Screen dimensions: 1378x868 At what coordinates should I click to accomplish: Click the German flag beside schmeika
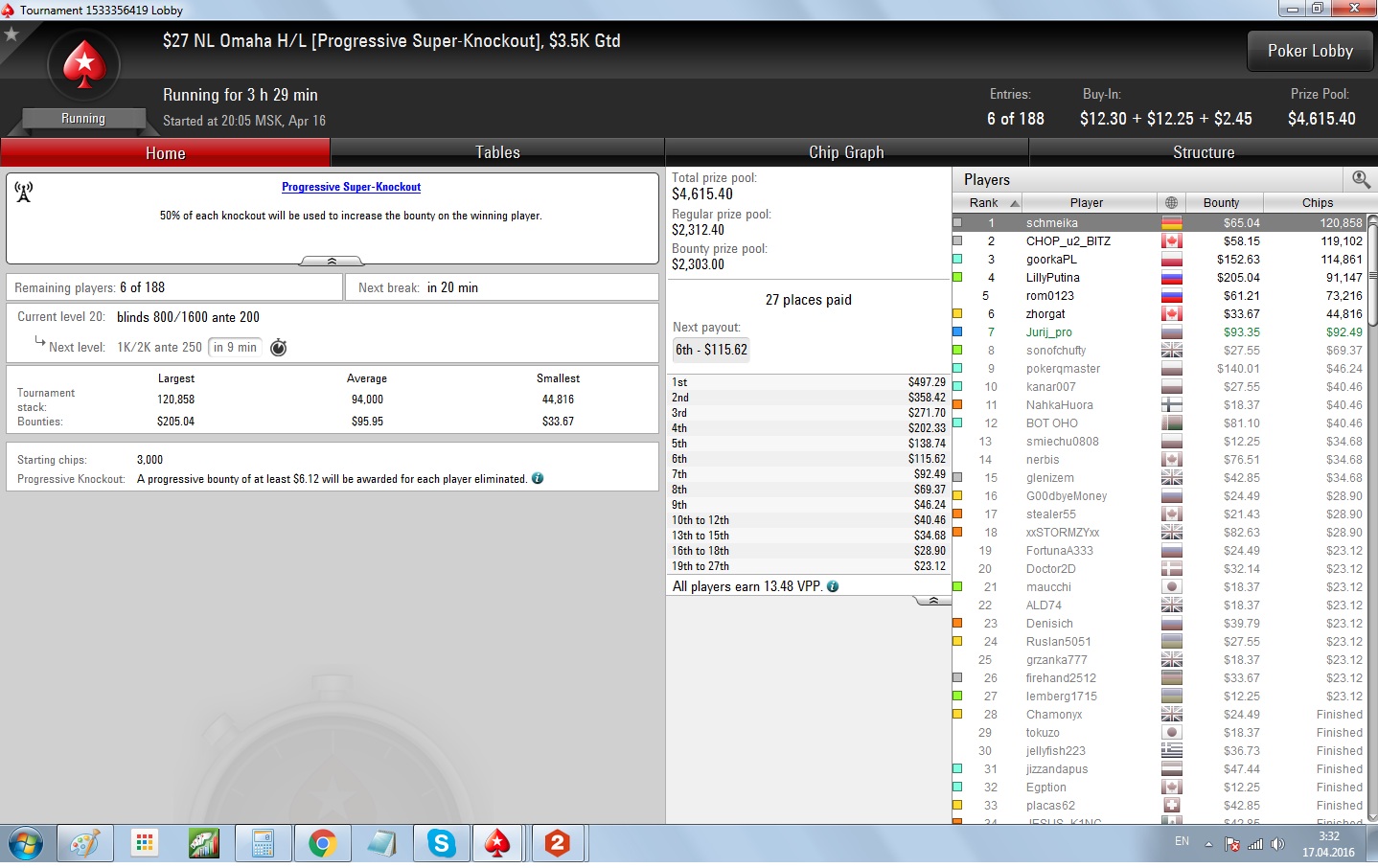click(x=1171, y=223)
